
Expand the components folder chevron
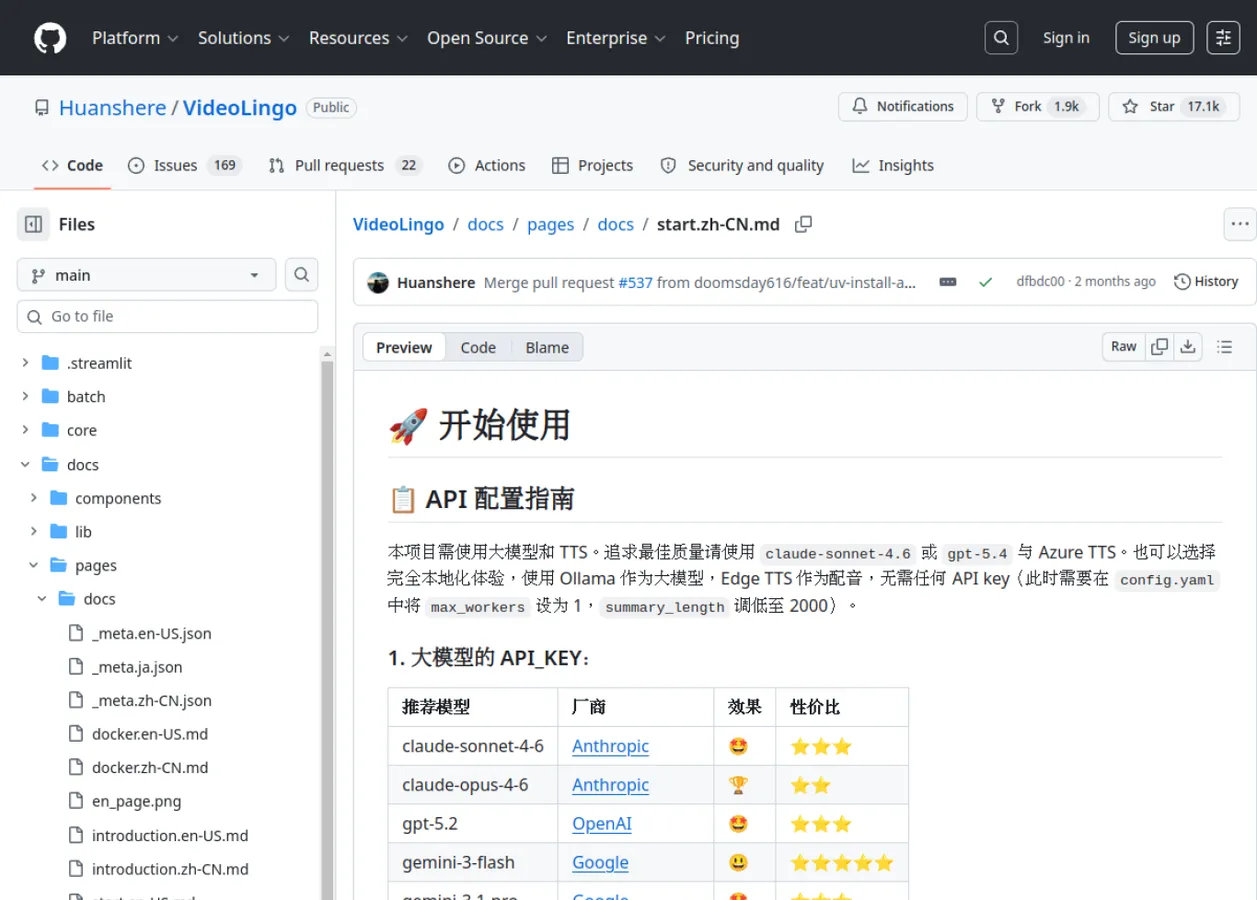click(34, 498)
